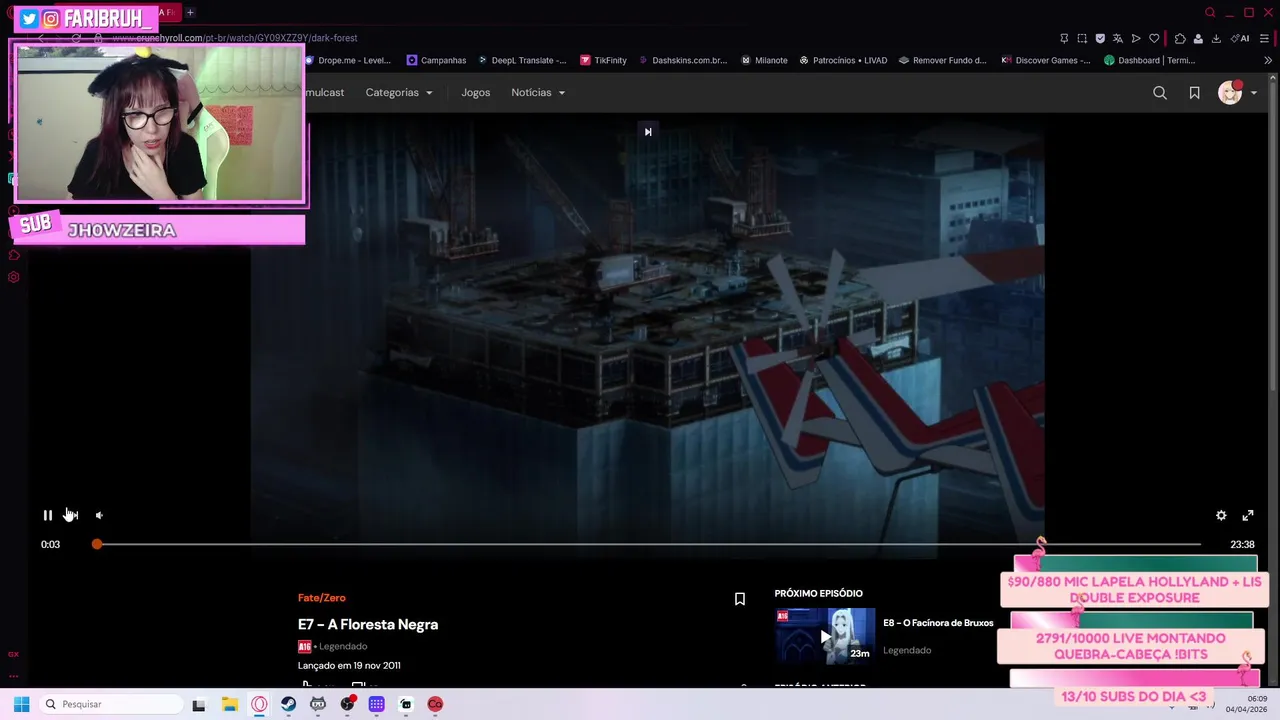Click the E7 - A Floresta Negra title
The width and height of the screenshot is (1280, 720).
point(368,624)
